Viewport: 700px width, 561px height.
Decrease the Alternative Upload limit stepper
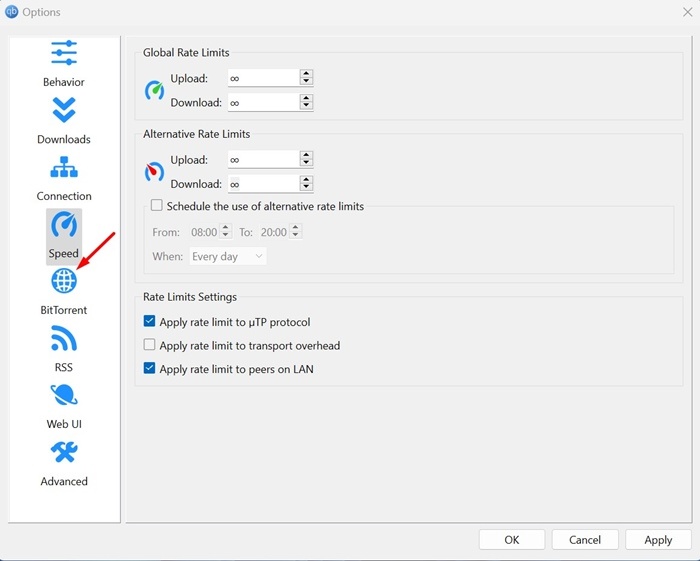pos(306,162)
